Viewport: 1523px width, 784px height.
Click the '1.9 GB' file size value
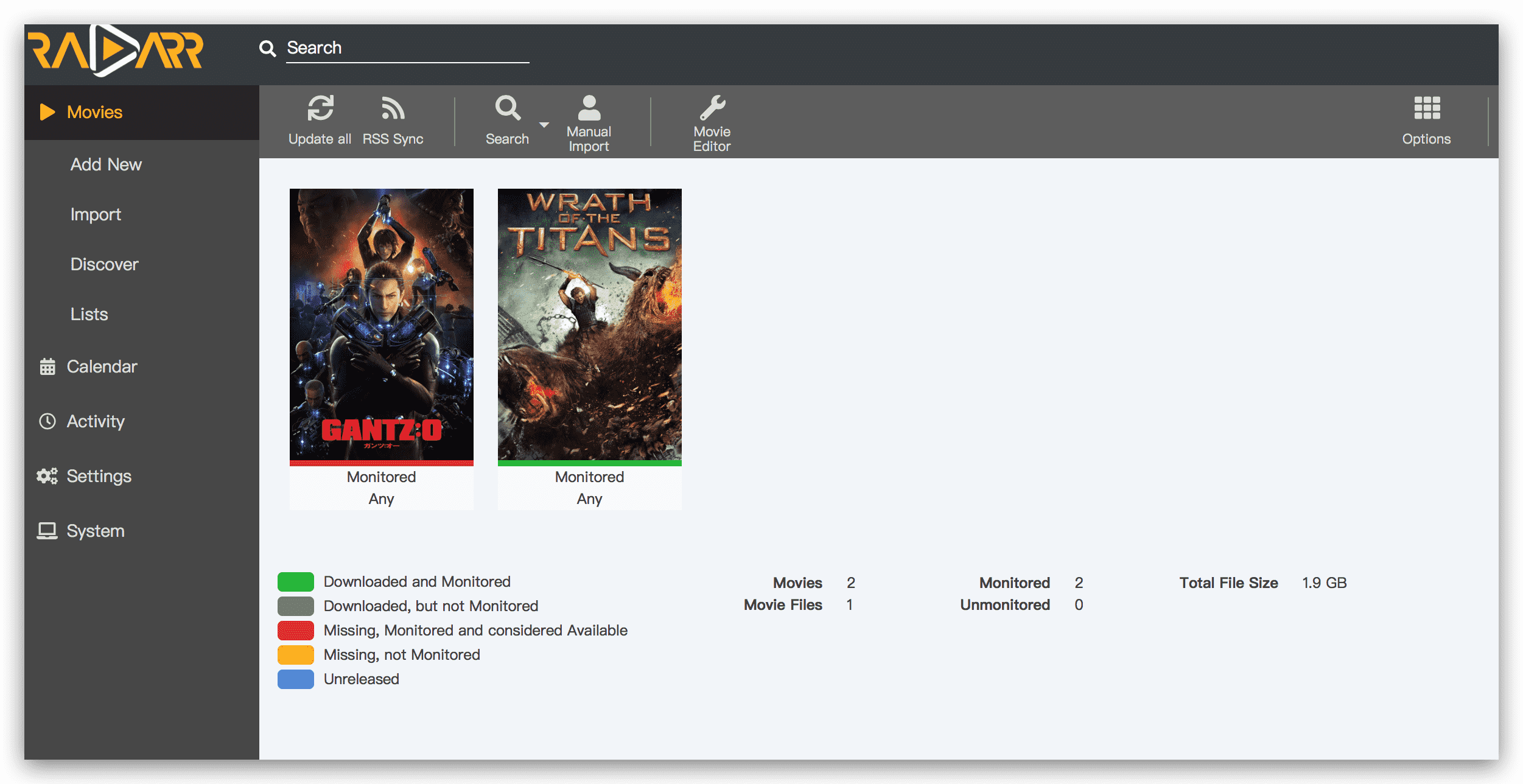[1325, 583]
